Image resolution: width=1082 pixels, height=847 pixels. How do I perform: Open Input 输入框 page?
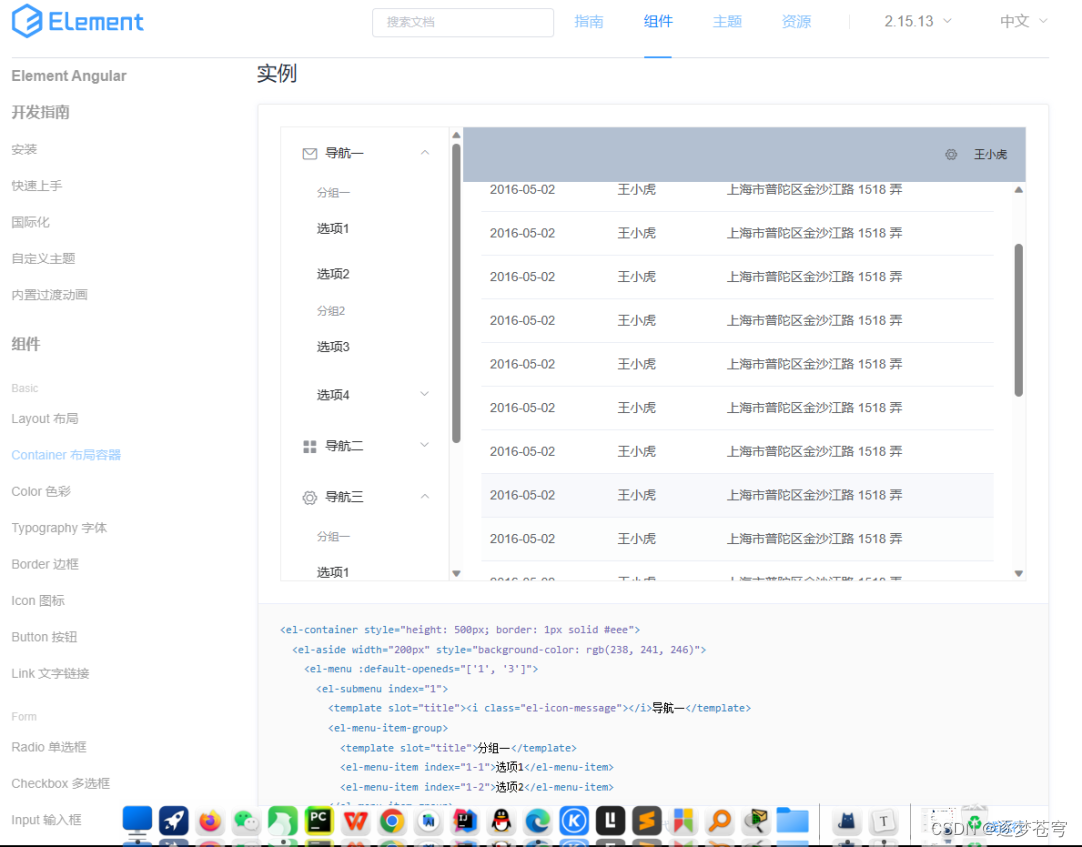(46, 820)
